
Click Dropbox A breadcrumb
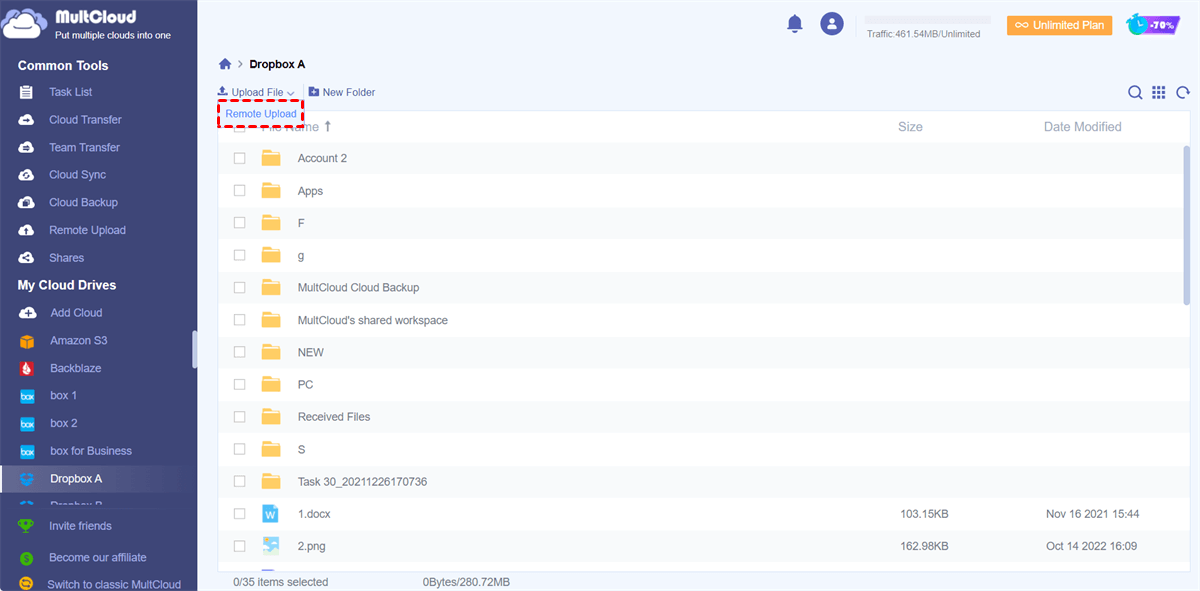[277, 64]
